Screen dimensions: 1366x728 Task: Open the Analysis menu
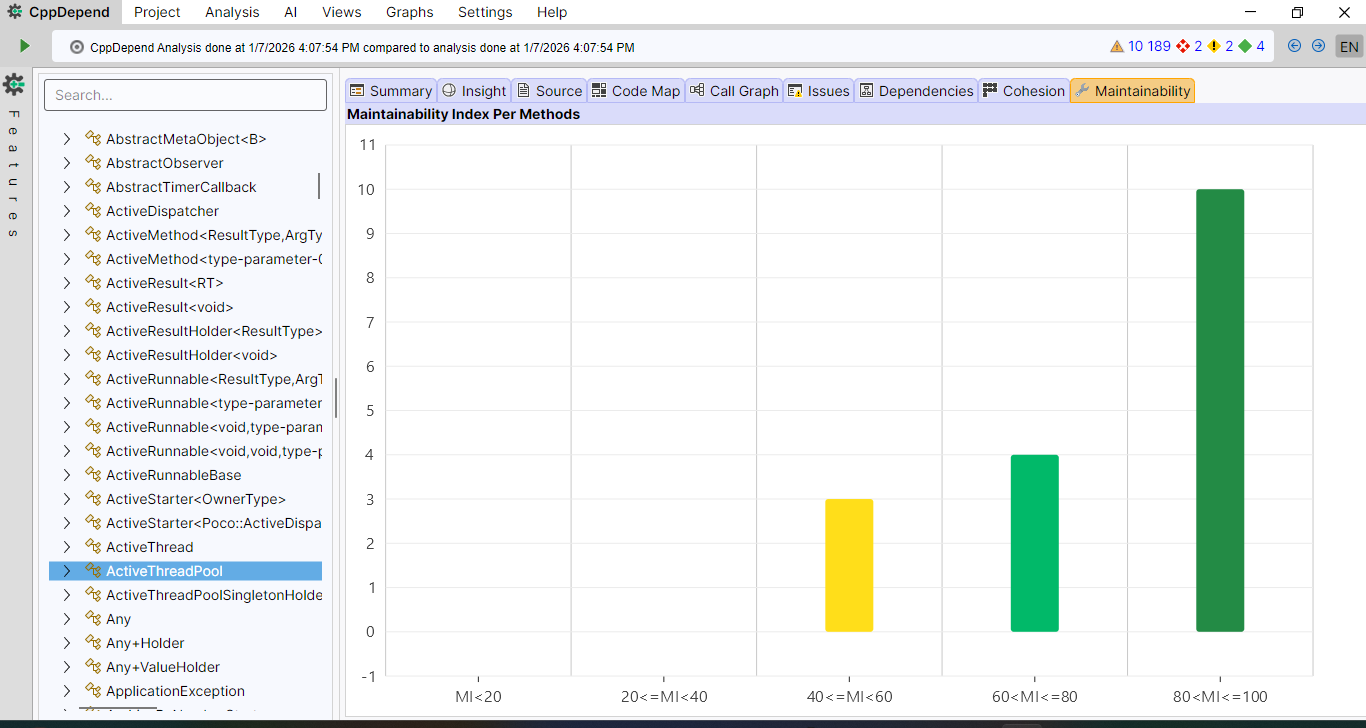232,12
